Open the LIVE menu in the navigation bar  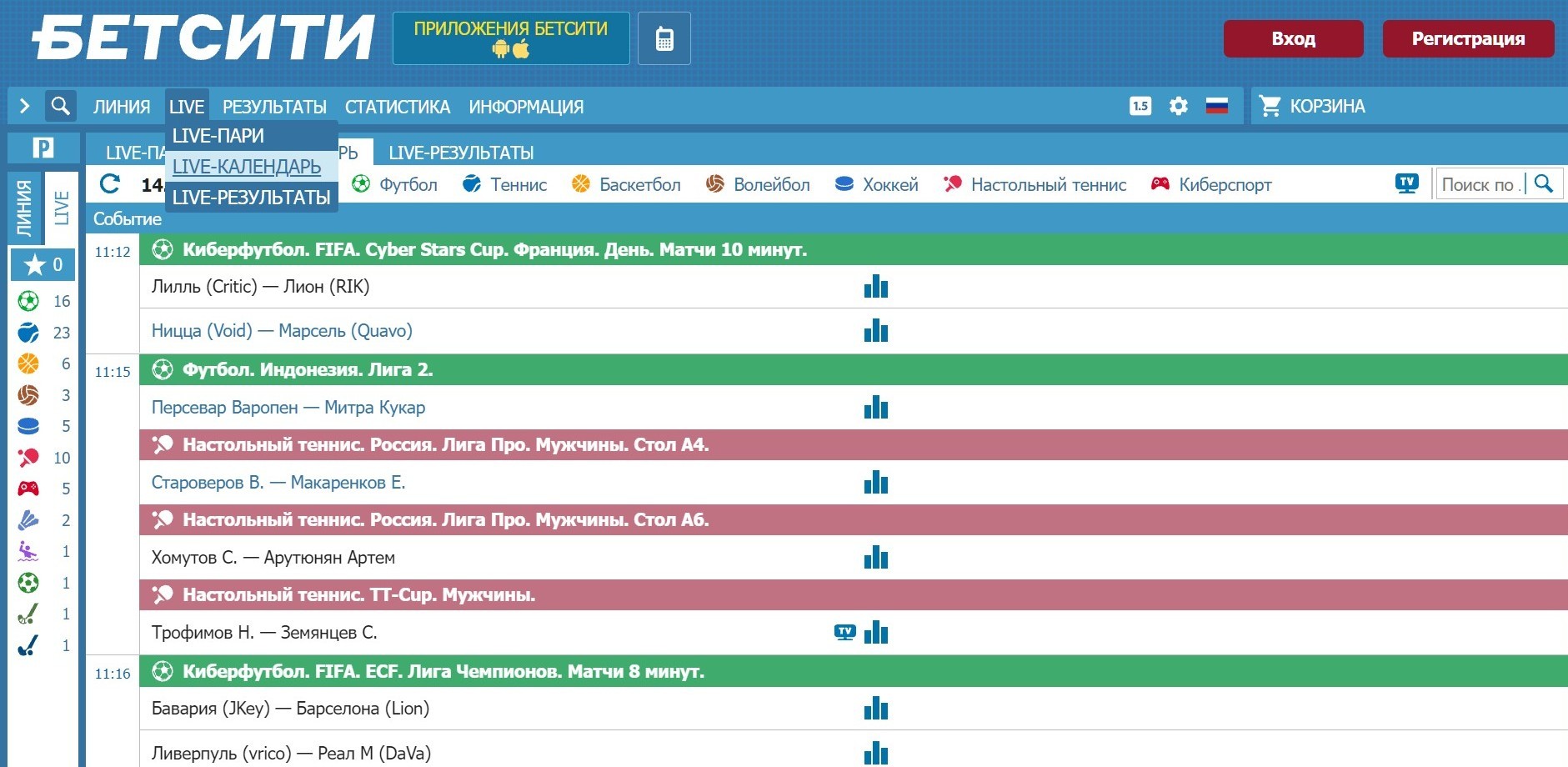tap(187, 107)
